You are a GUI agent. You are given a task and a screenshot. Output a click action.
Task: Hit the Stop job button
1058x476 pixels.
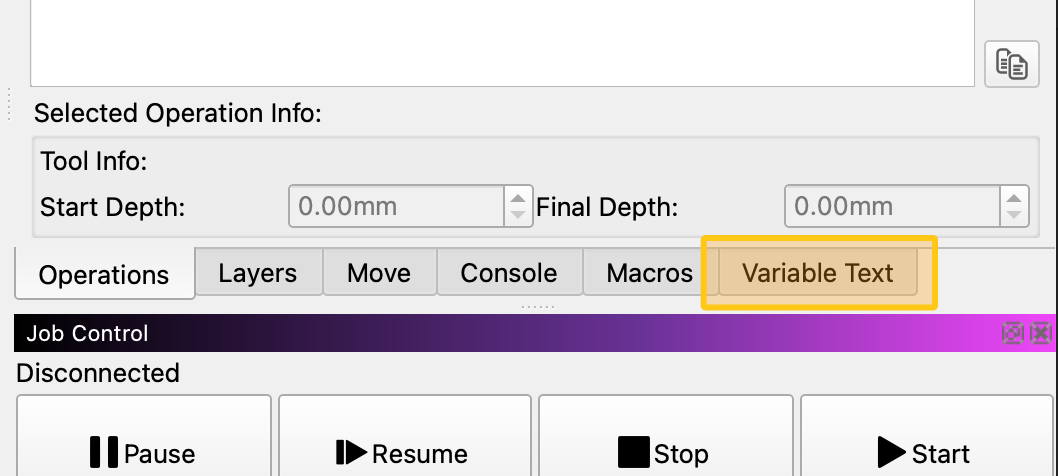click(x=664, y=453)
